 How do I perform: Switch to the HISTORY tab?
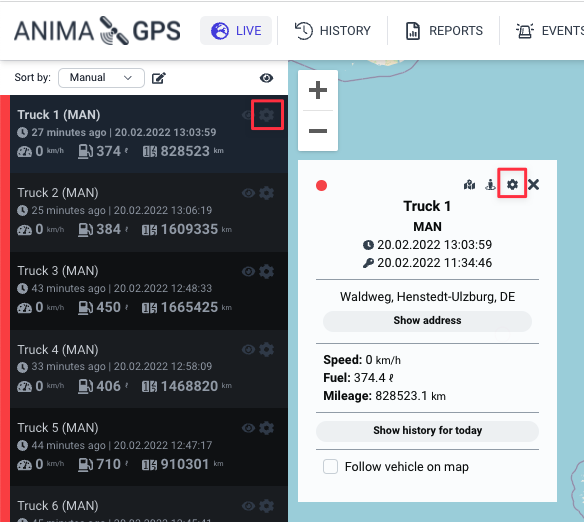(x=333, y=31)
